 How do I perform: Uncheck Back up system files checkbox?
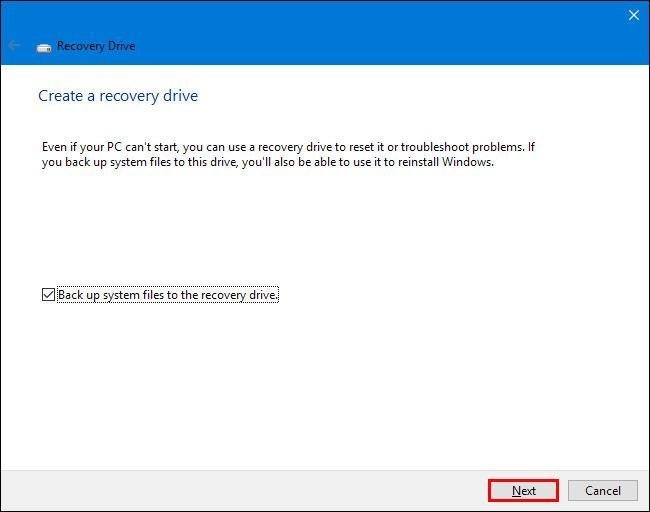pos(48,295)
